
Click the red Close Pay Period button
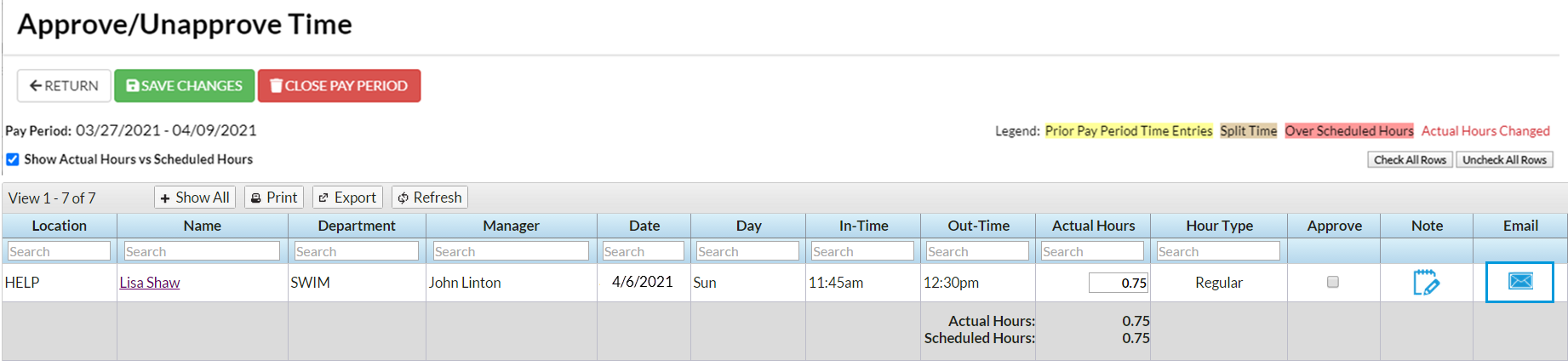point(339,86)
